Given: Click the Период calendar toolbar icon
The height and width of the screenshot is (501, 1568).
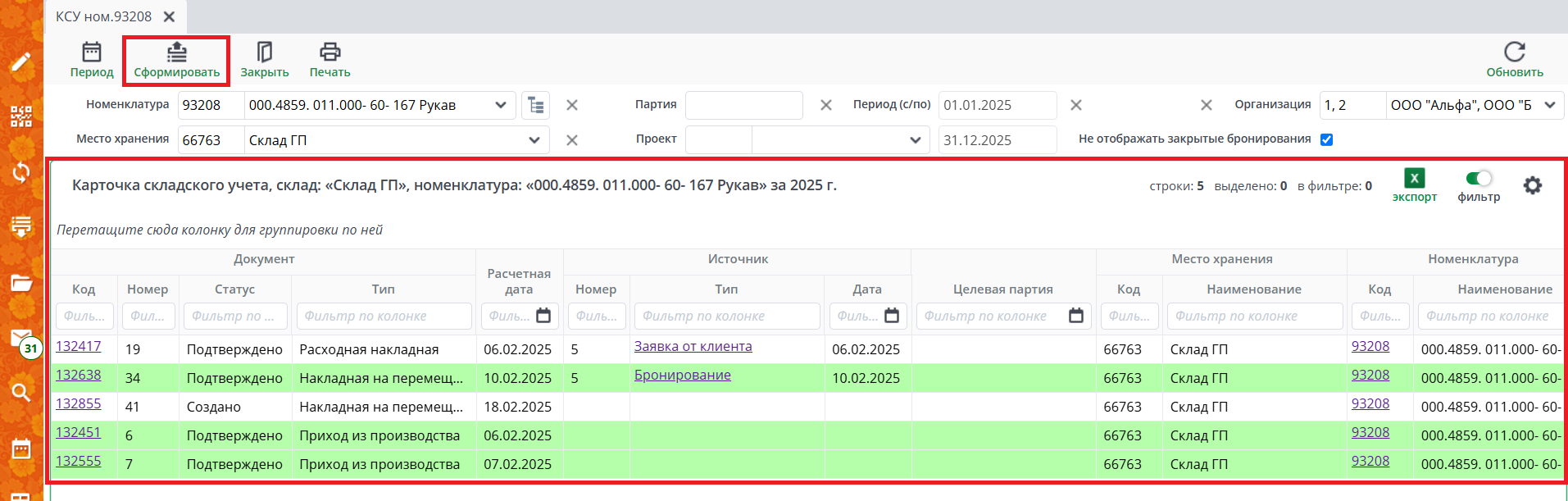Looking at the screenshot, I should click(x=91, y=52).
